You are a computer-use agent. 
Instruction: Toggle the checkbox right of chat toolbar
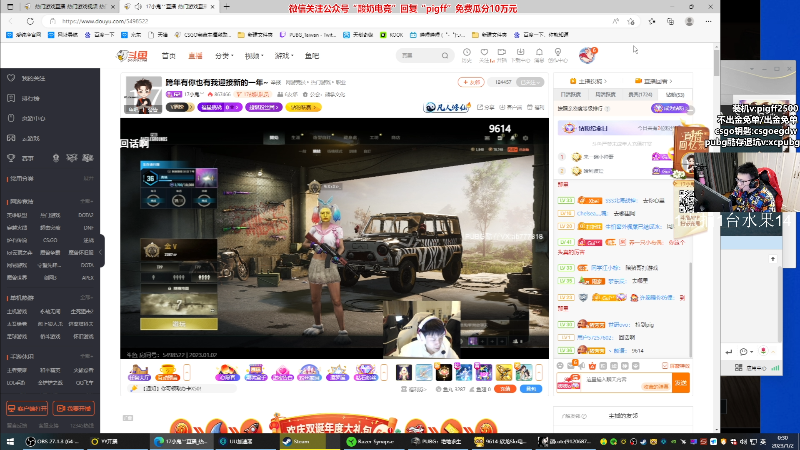(x=665, y=366)
